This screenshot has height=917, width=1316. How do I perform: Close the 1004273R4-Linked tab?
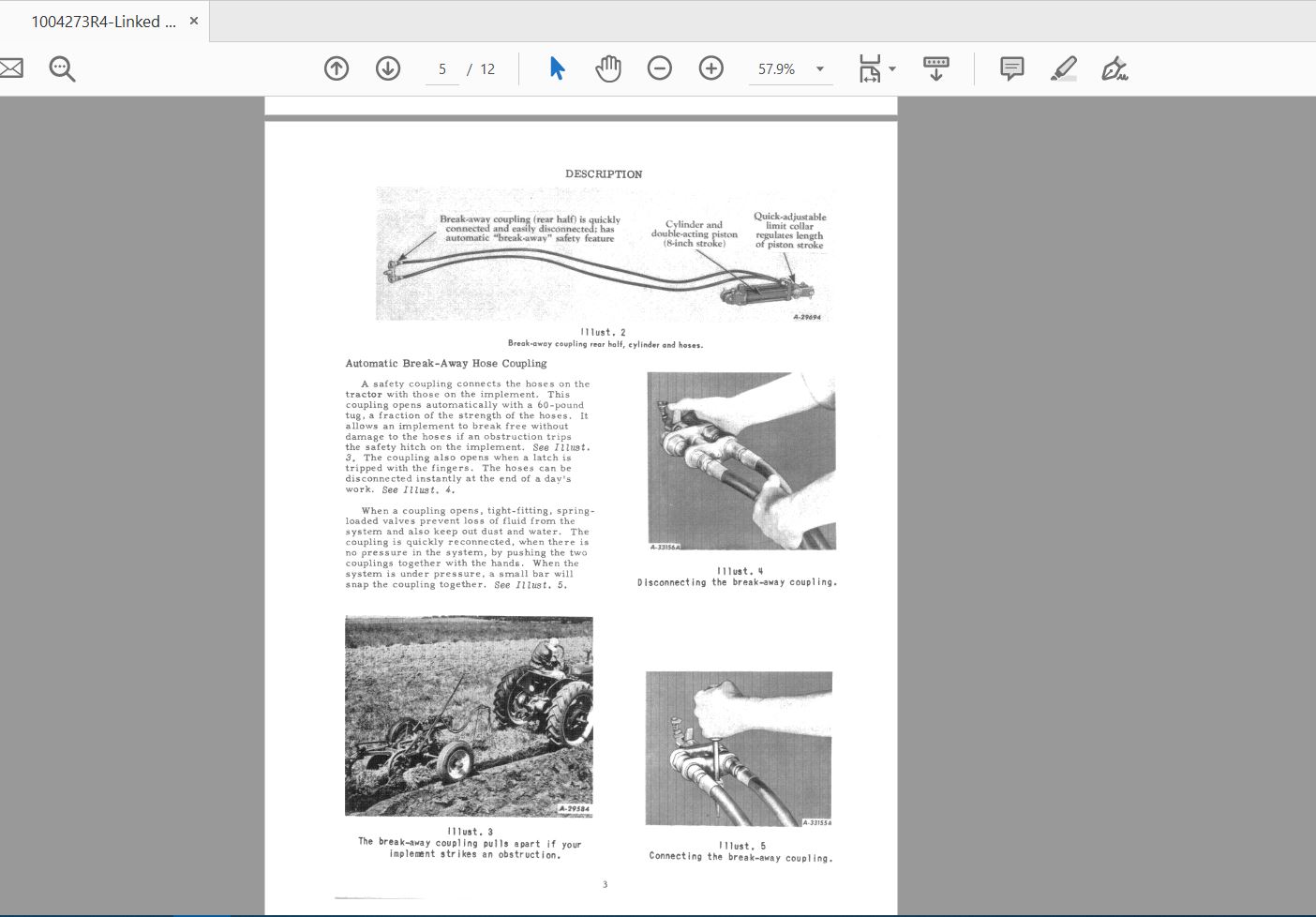(194, 21)
